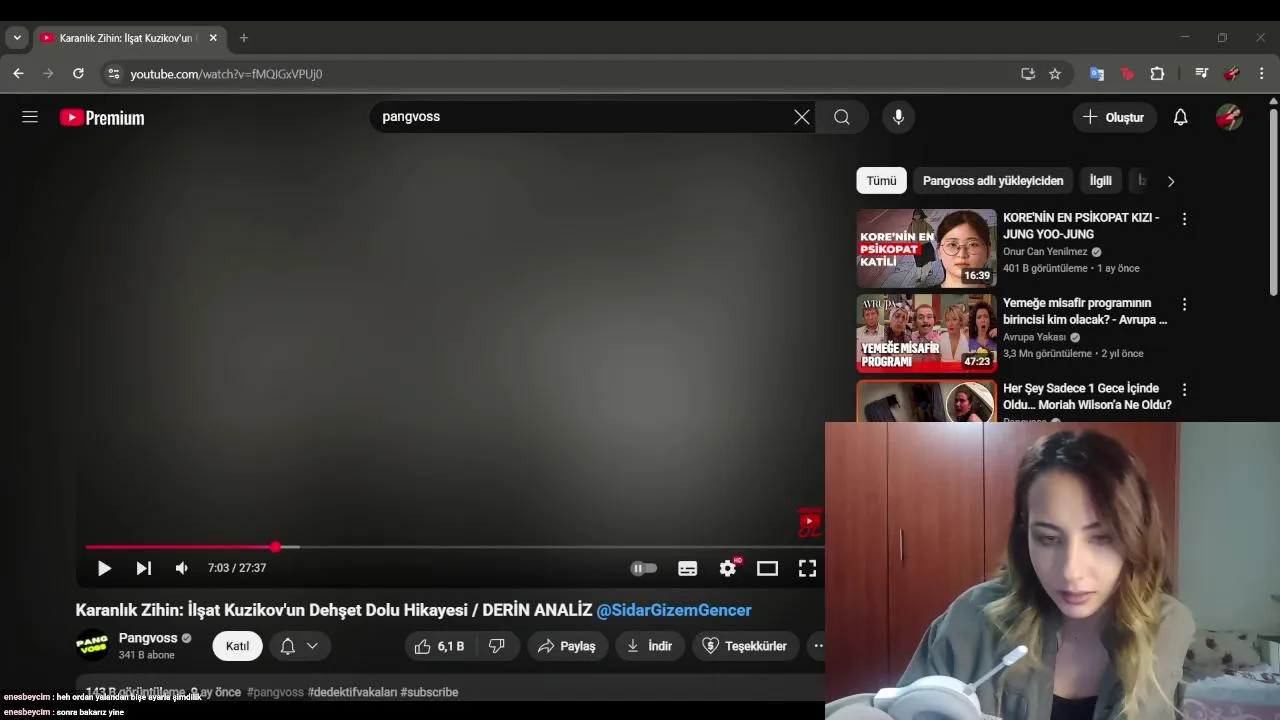1280x720 pixels.
Task: Open tab search dropdown arrow
Action: [17, 38]
